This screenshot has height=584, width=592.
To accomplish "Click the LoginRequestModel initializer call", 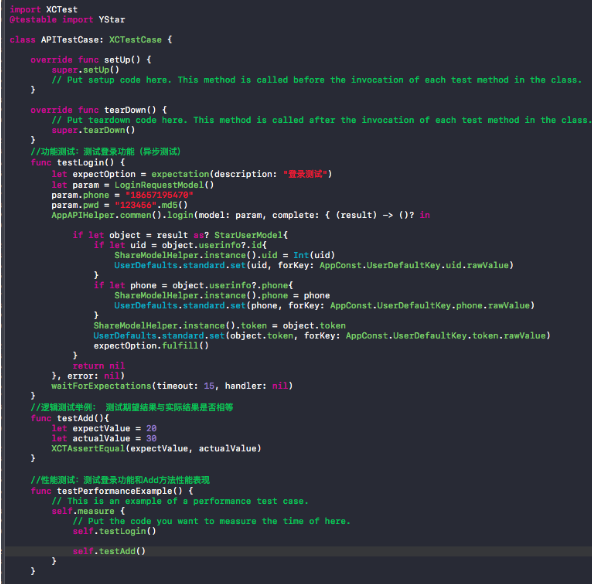I will [164, 185].
